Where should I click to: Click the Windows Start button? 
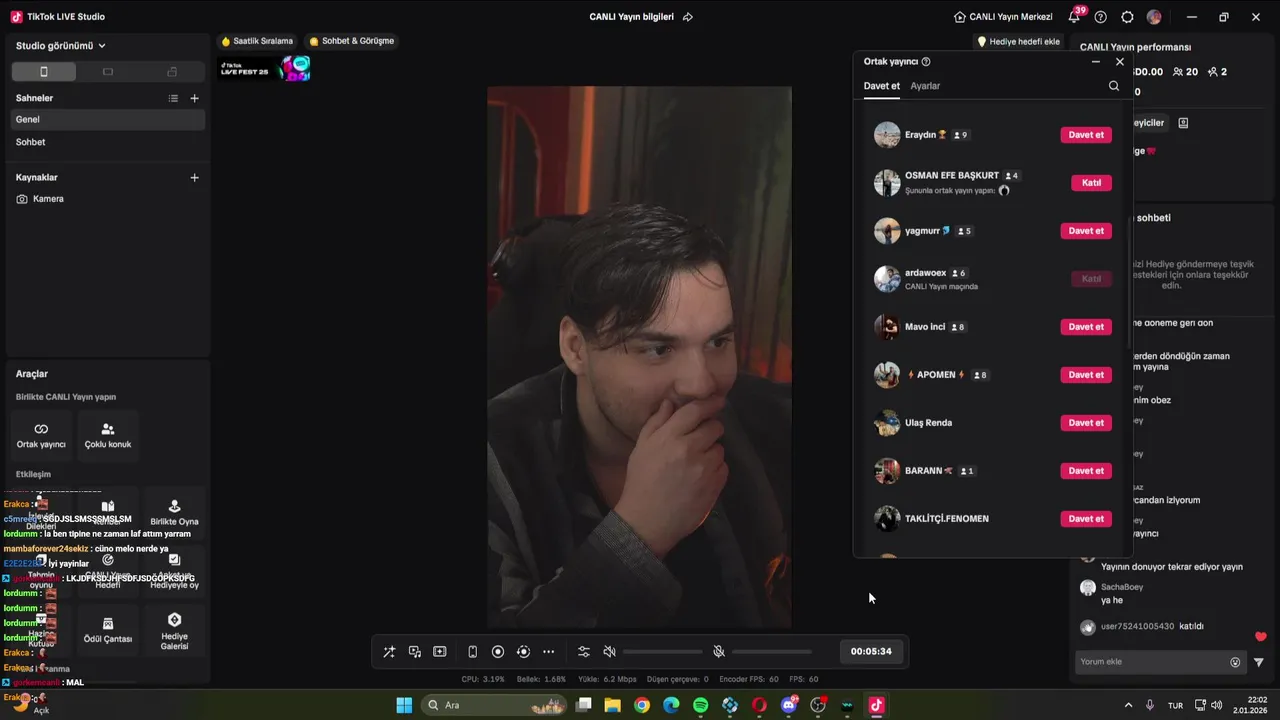[x=404, y=705]
